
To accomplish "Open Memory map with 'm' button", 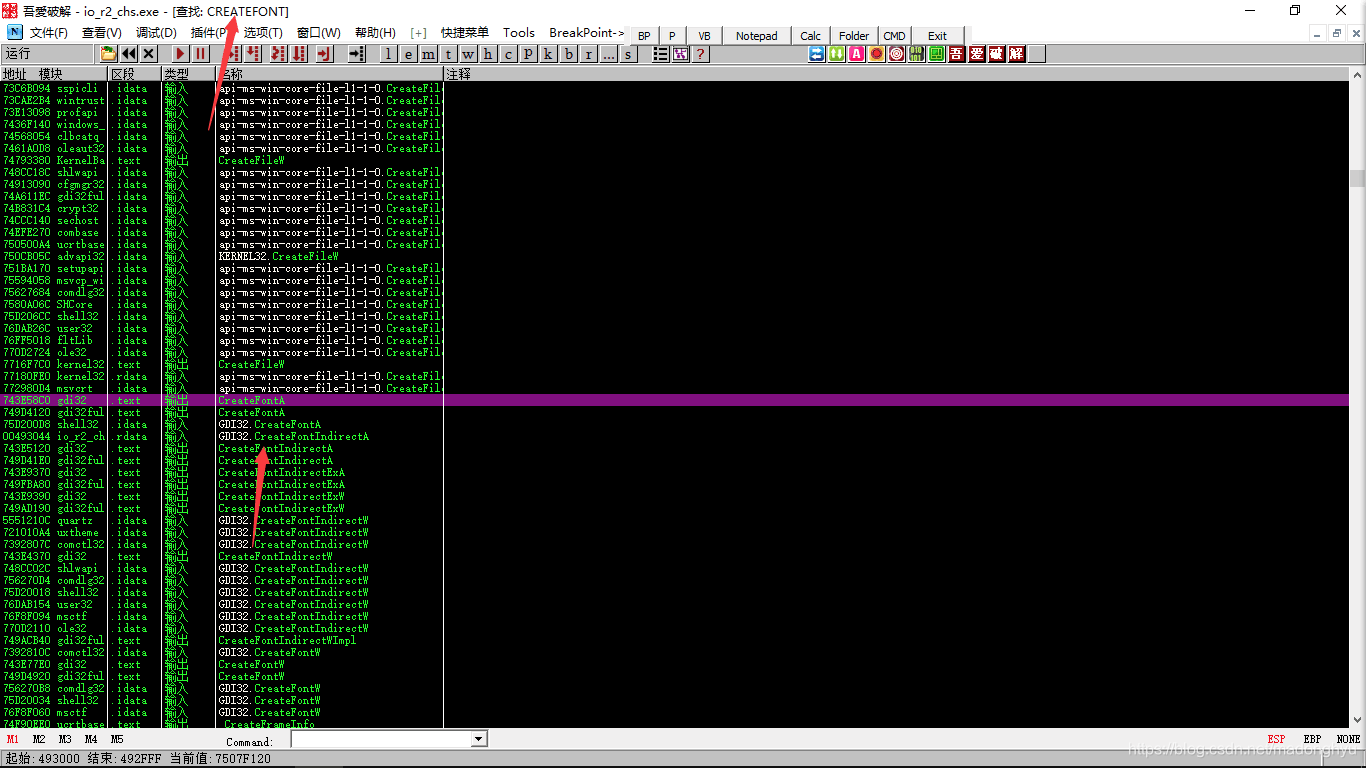I will pyautogui.click(x=429, y=54).
